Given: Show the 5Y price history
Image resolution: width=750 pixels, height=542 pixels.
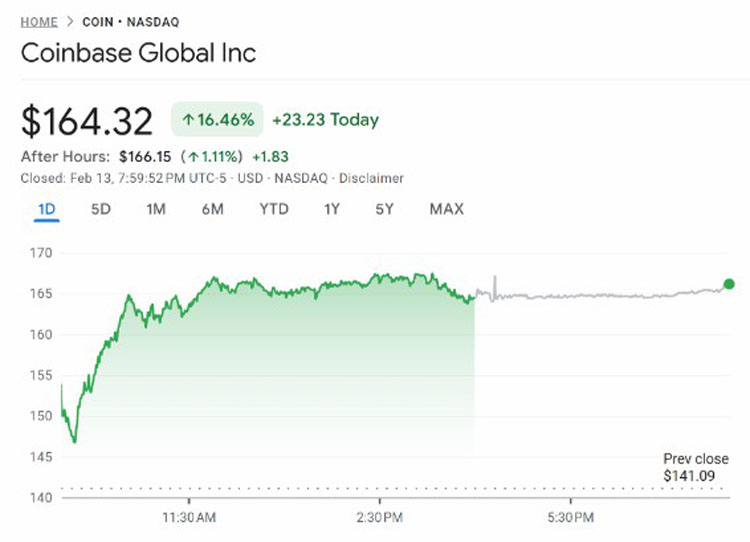Looking at the screenshot, I should pyautogui.click(x=385, y=209).
